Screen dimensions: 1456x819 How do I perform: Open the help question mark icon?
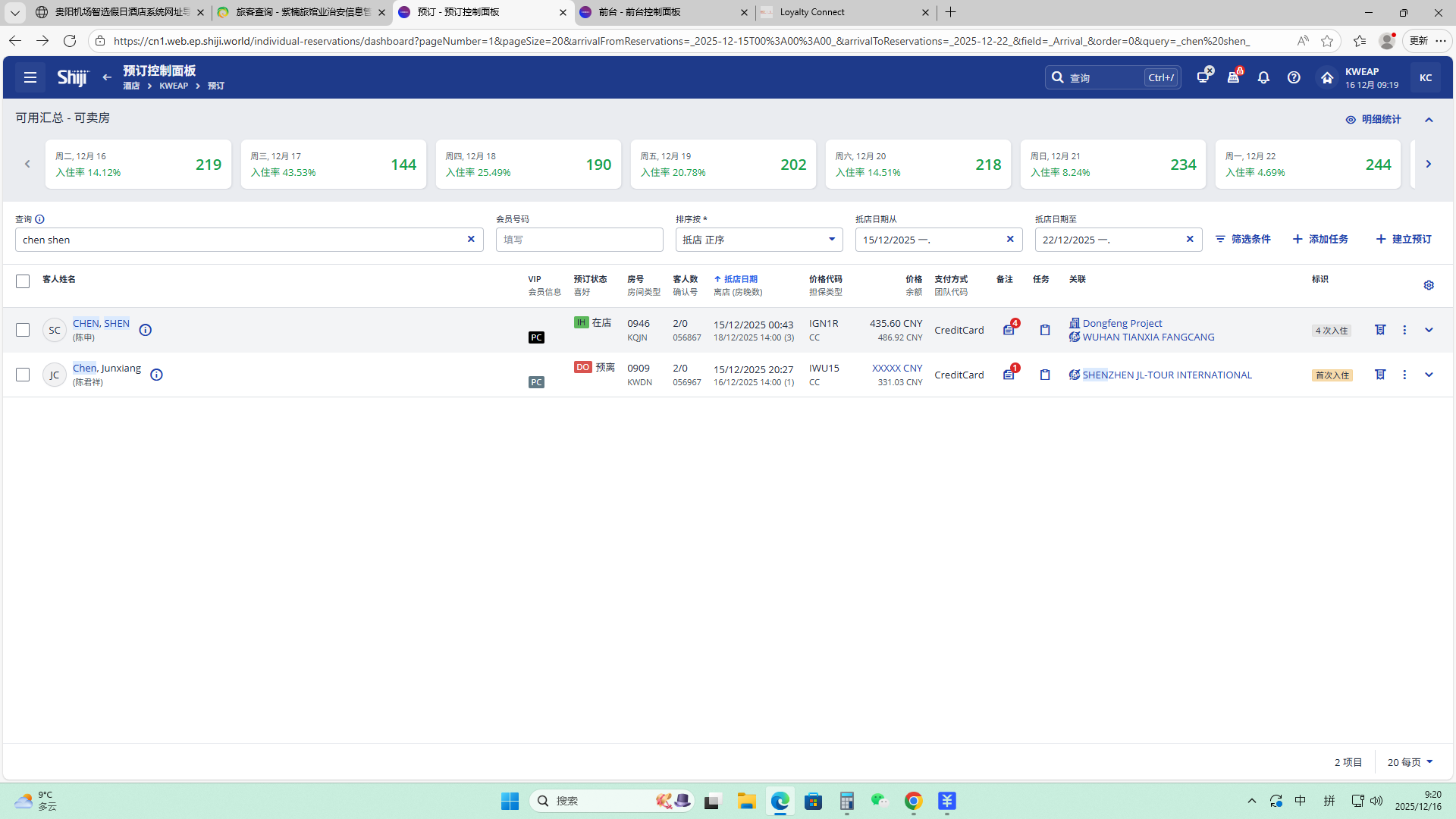[x=1294, y=77]
